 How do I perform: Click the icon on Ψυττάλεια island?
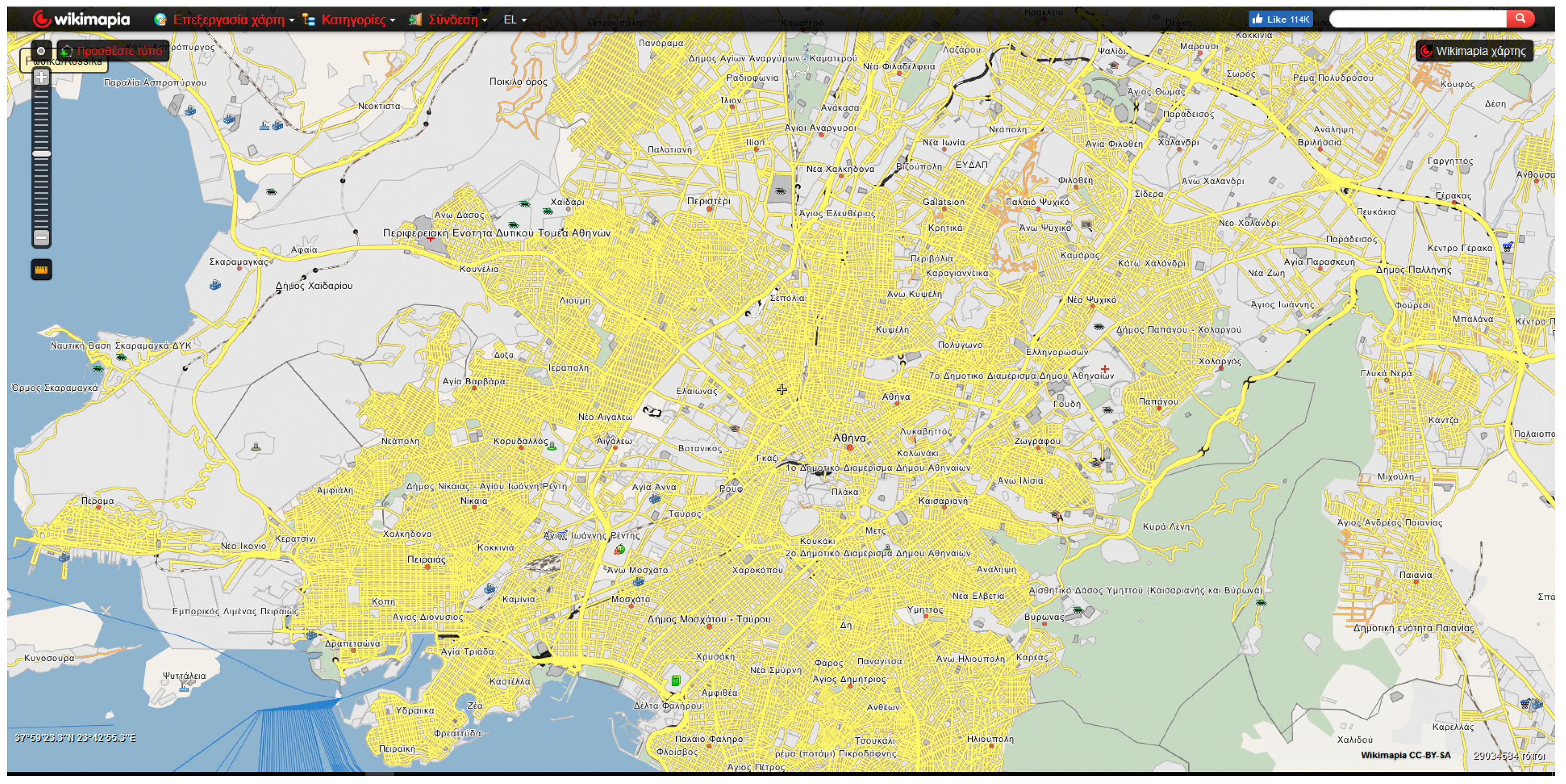point(184,687)
